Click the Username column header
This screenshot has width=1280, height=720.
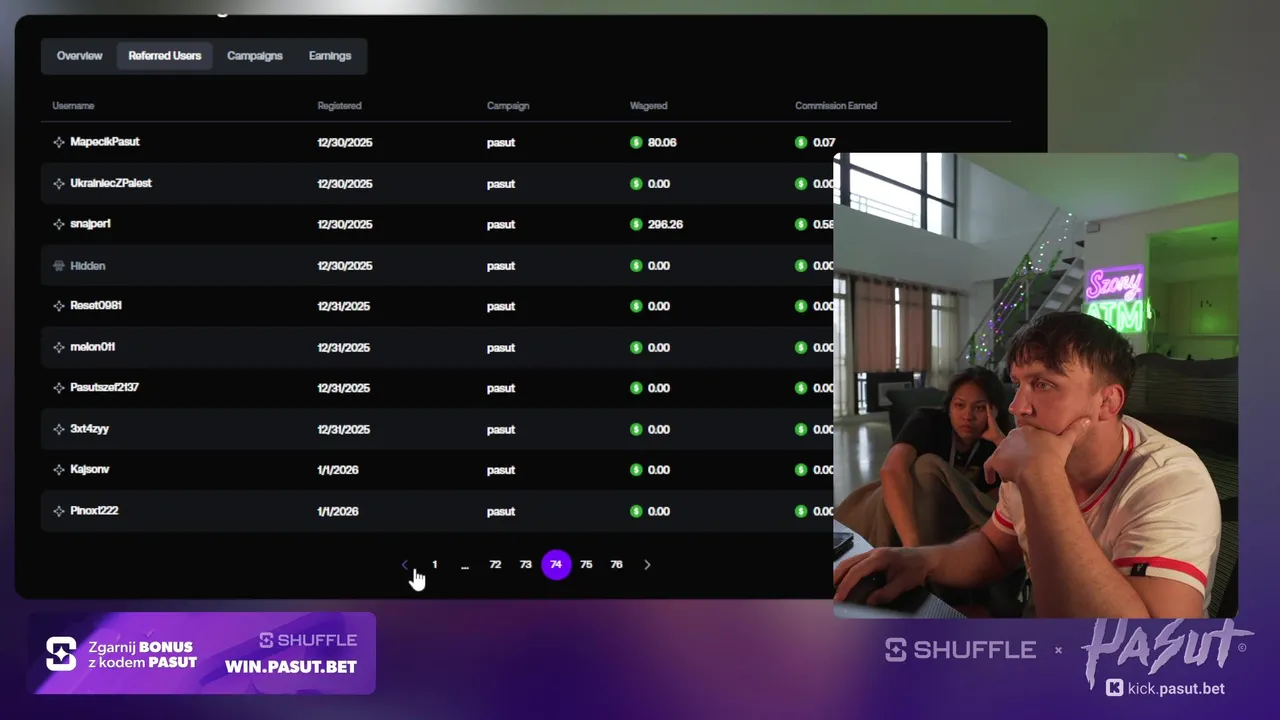click(x=73, y=106)
